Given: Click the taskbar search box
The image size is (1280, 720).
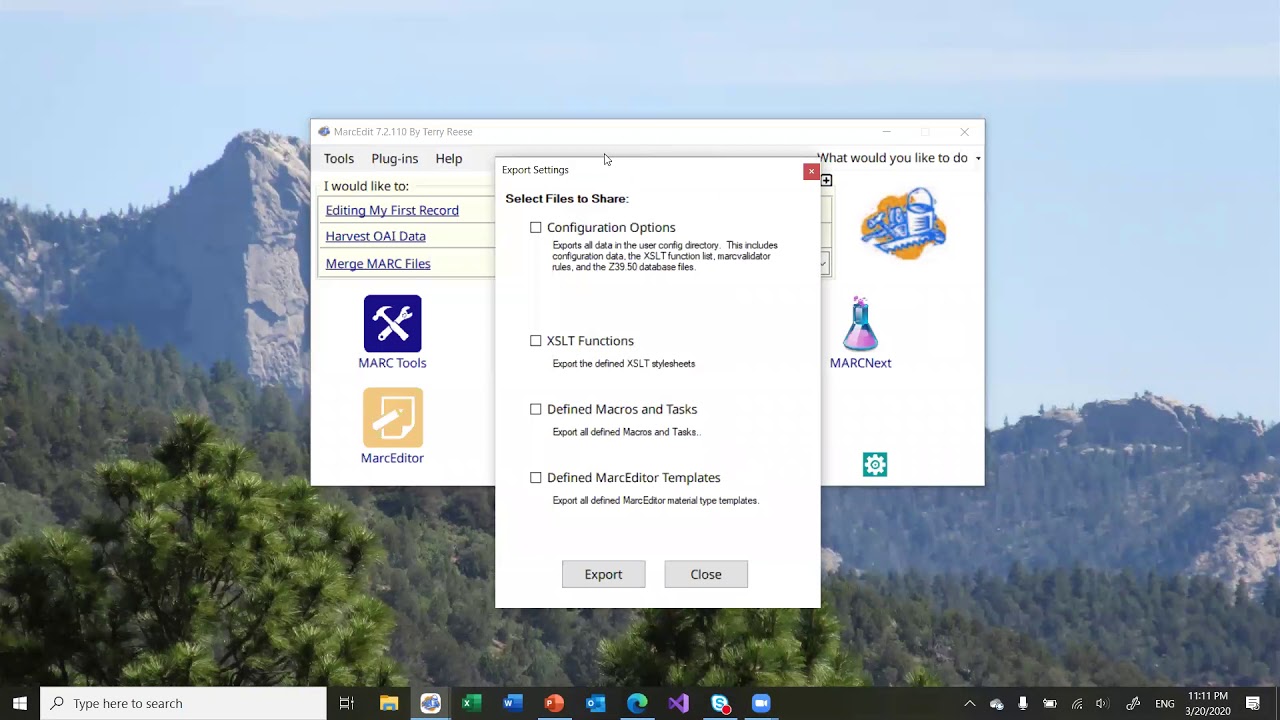Looking at the screenshot, I should (x=183, y=703).
